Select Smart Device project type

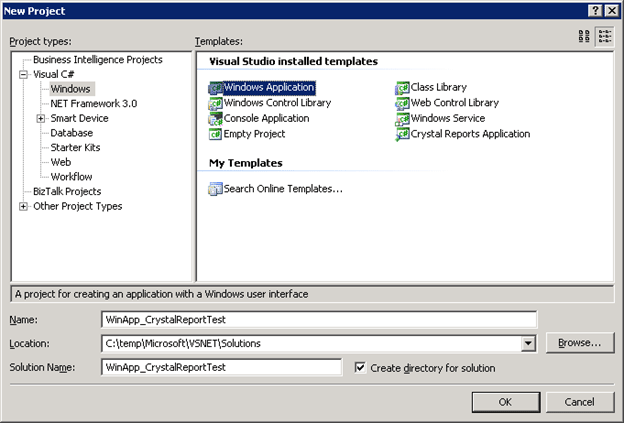80,118
